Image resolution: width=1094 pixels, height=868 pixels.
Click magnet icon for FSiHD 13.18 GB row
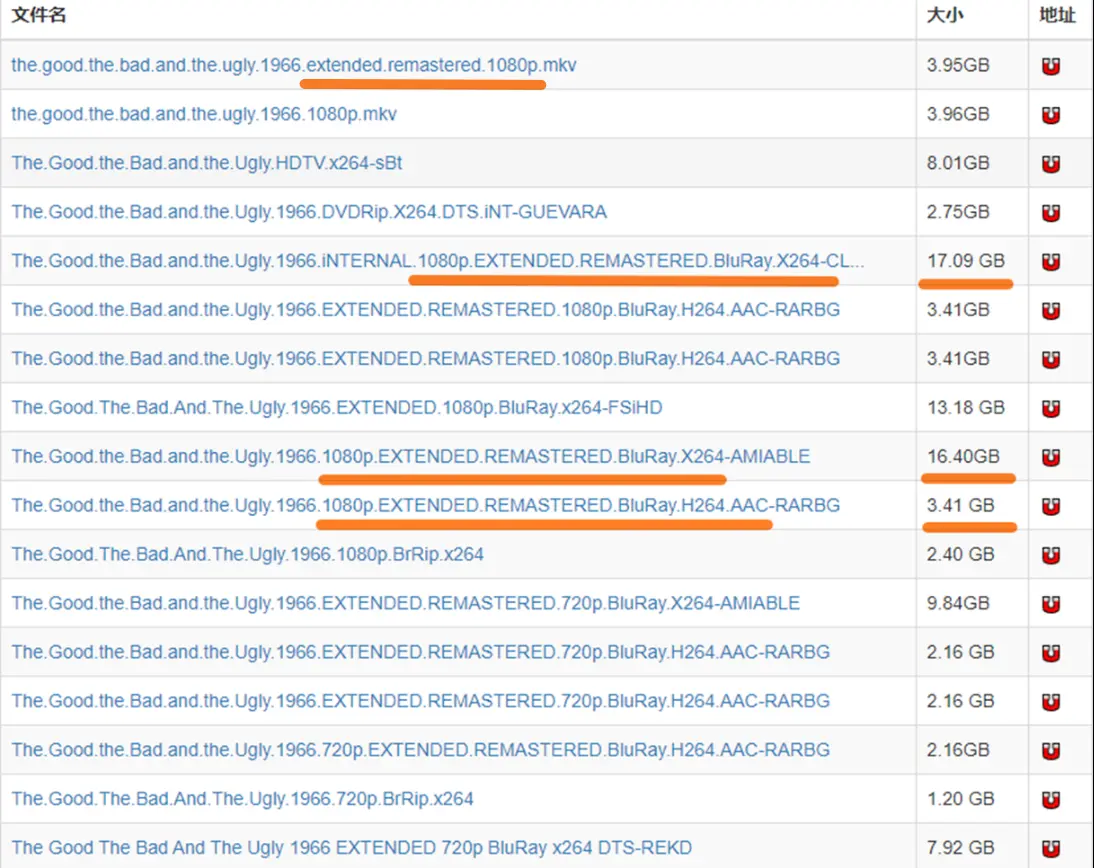coord(1051,408)
